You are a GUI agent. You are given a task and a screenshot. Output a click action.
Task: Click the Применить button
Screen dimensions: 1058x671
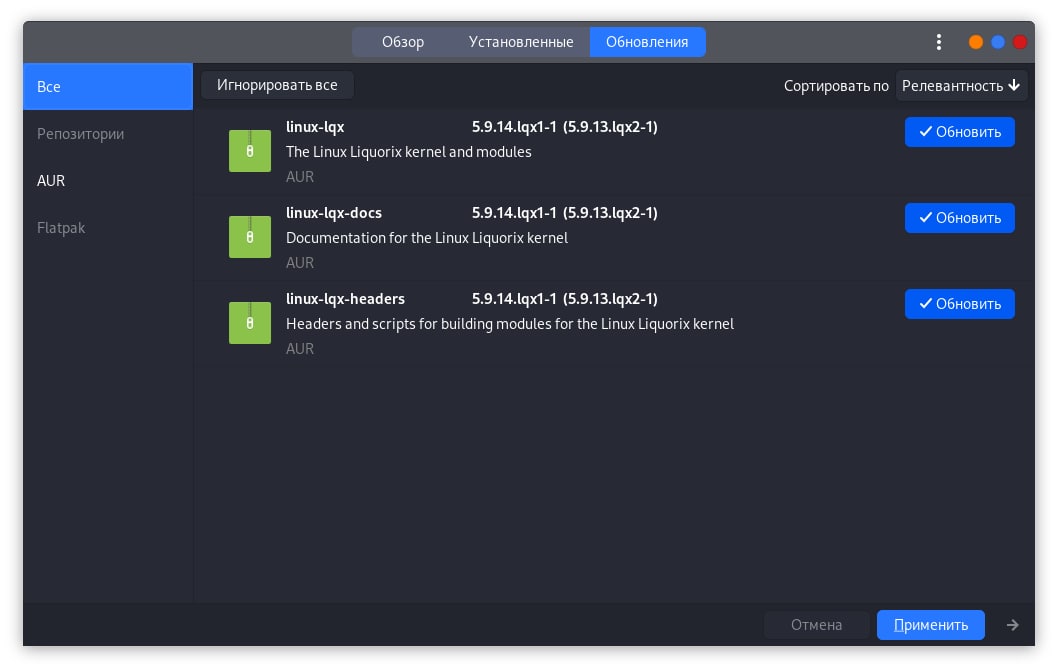tap(930, 625)
